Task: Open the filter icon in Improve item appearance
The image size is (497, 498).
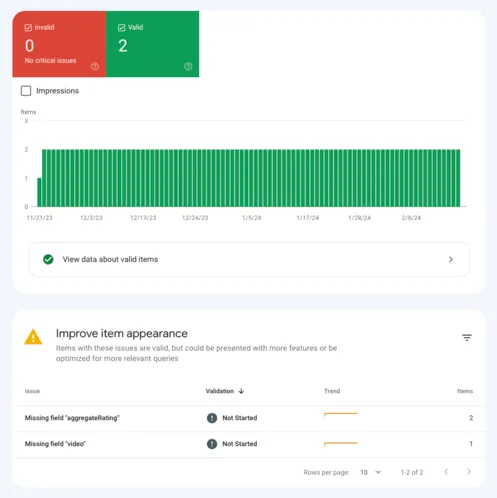Action: click(x=467, y=338)
